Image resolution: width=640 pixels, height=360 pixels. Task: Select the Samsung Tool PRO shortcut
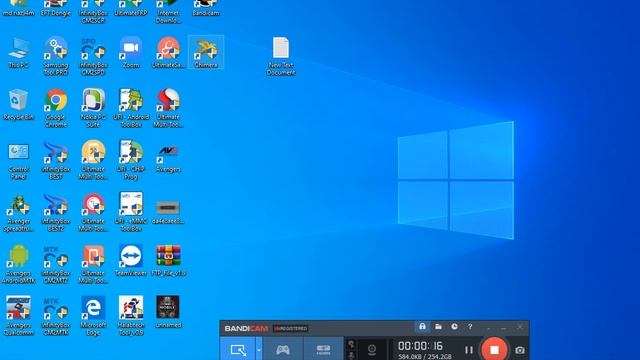click(x=56, y=56)
